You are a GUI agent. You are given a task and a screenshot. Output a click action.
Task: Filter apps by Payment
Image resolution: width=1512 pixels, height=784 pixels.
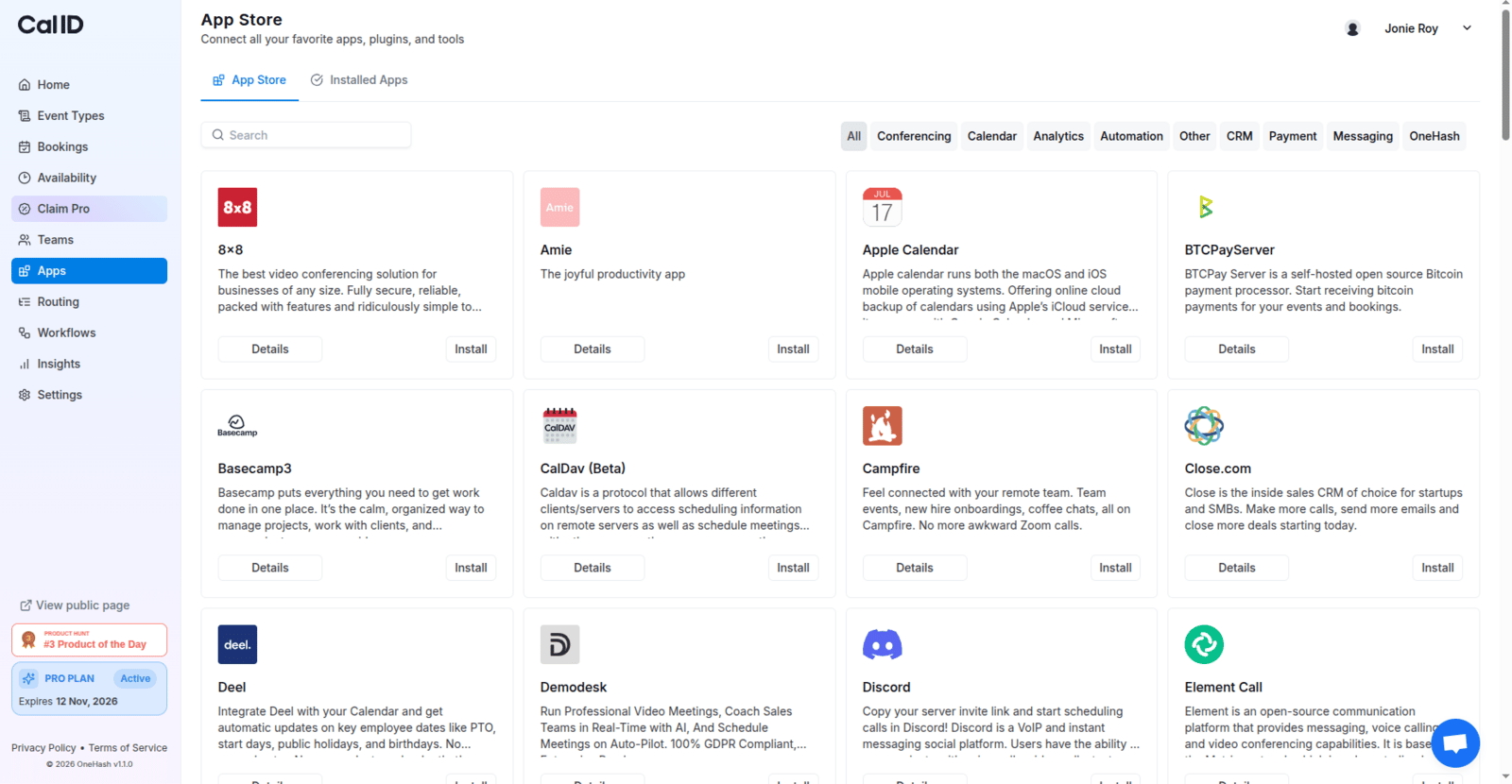pyautogui.click(x=1293, y=136)
